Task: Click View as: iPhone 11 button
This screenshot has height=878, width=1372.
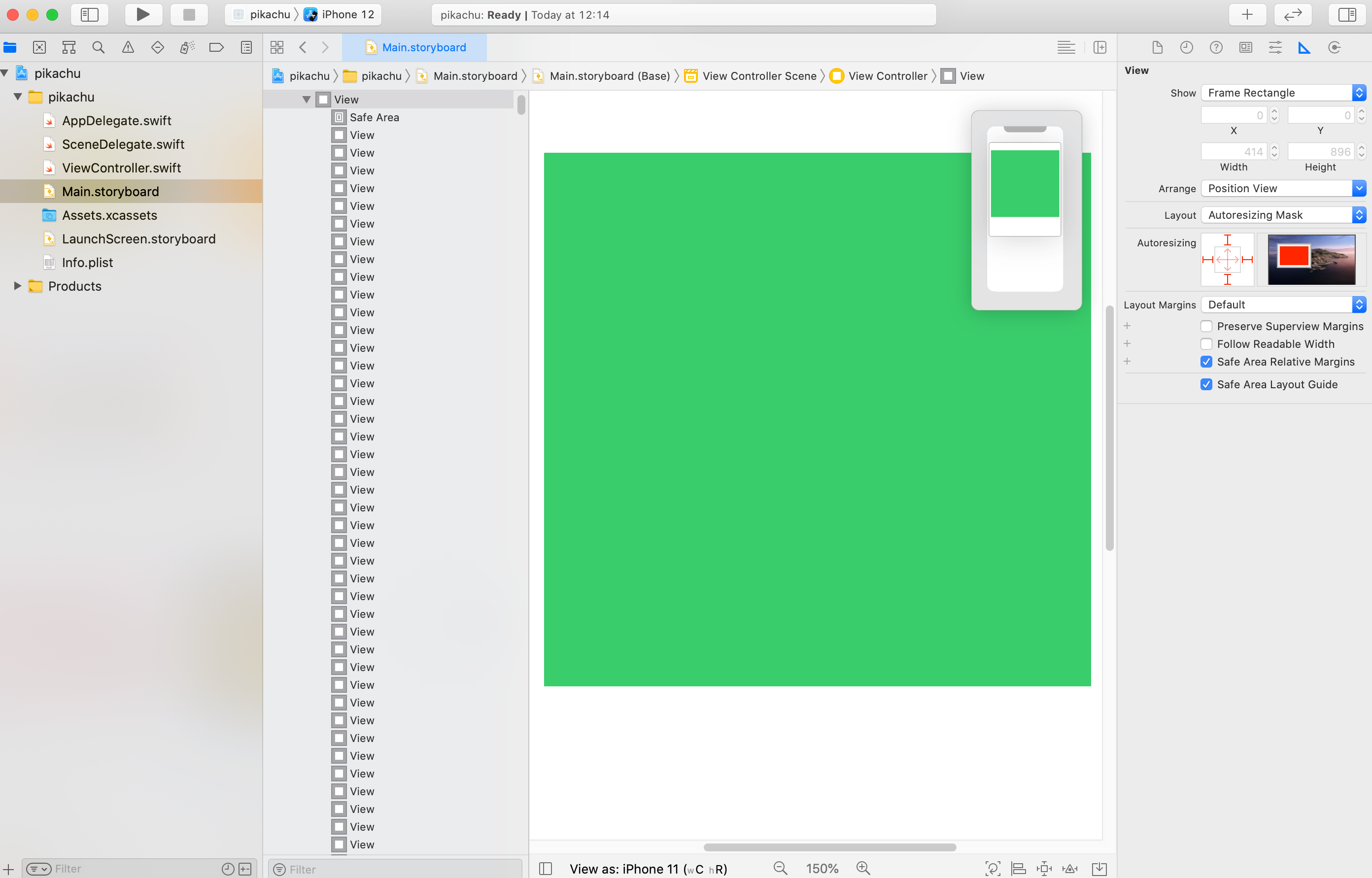Action: (x=648, y=868)
